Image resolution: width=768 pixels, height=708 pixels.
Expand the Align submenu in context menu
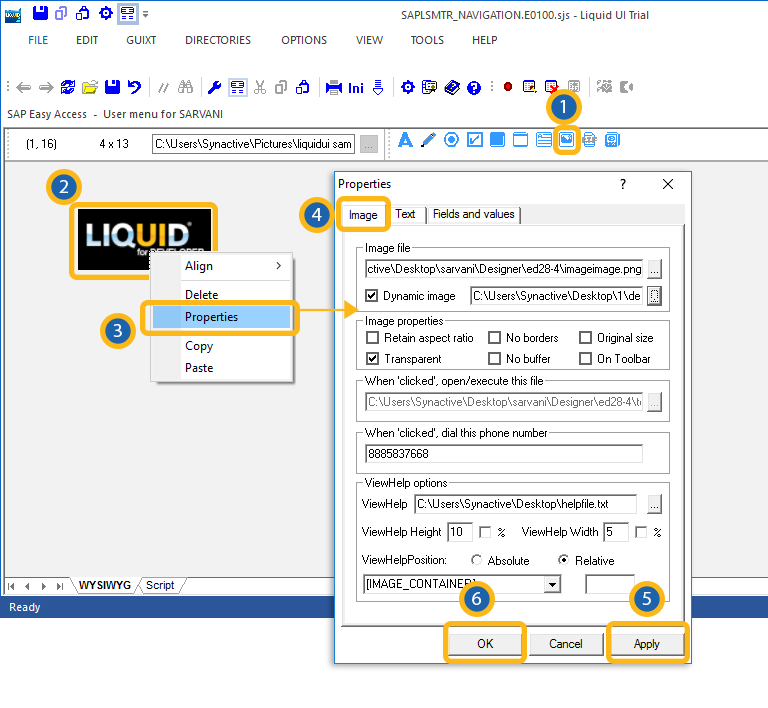233,266
